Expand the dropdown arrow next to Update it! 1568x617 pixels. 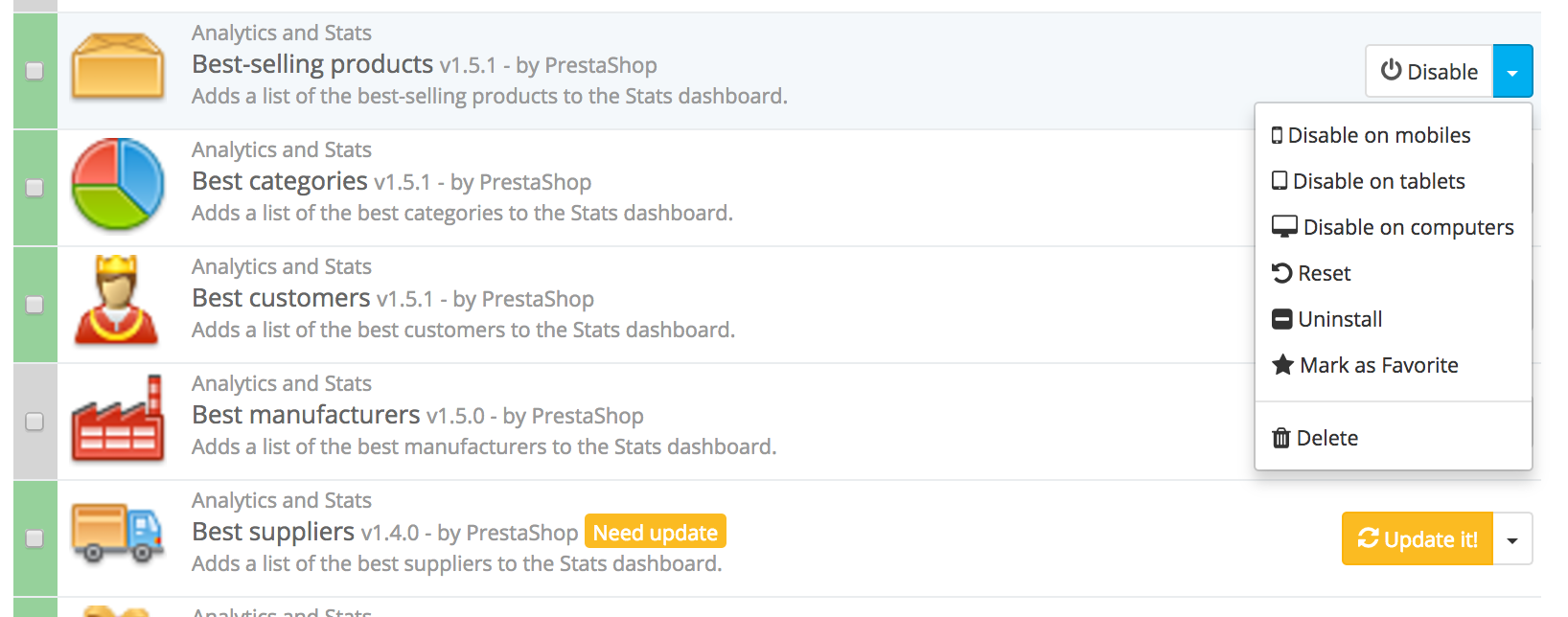1512,538
